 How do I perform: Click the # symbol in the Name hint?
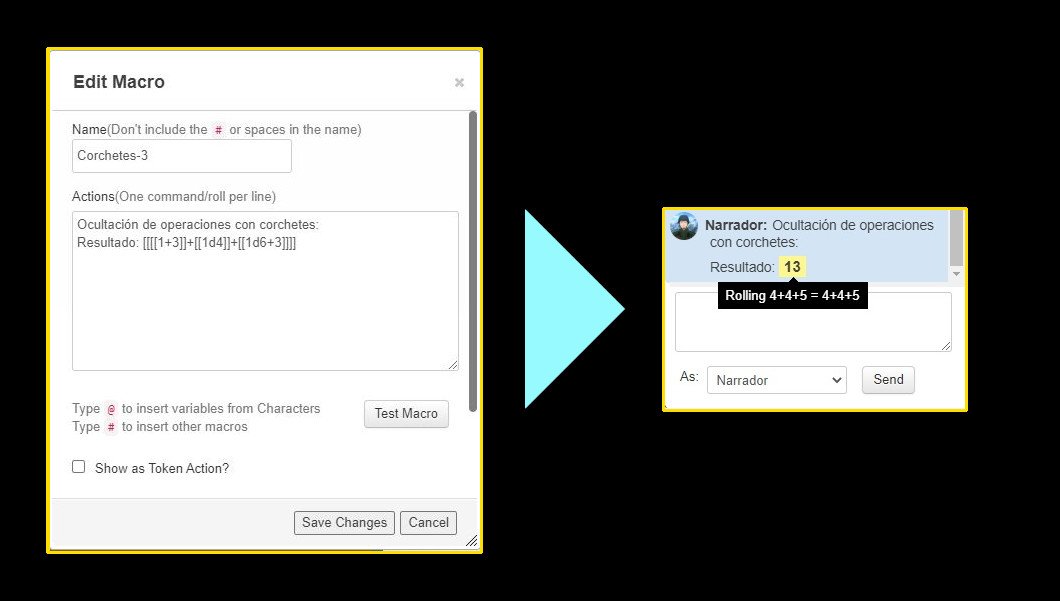pyautogui.click(x=218, y=130)
